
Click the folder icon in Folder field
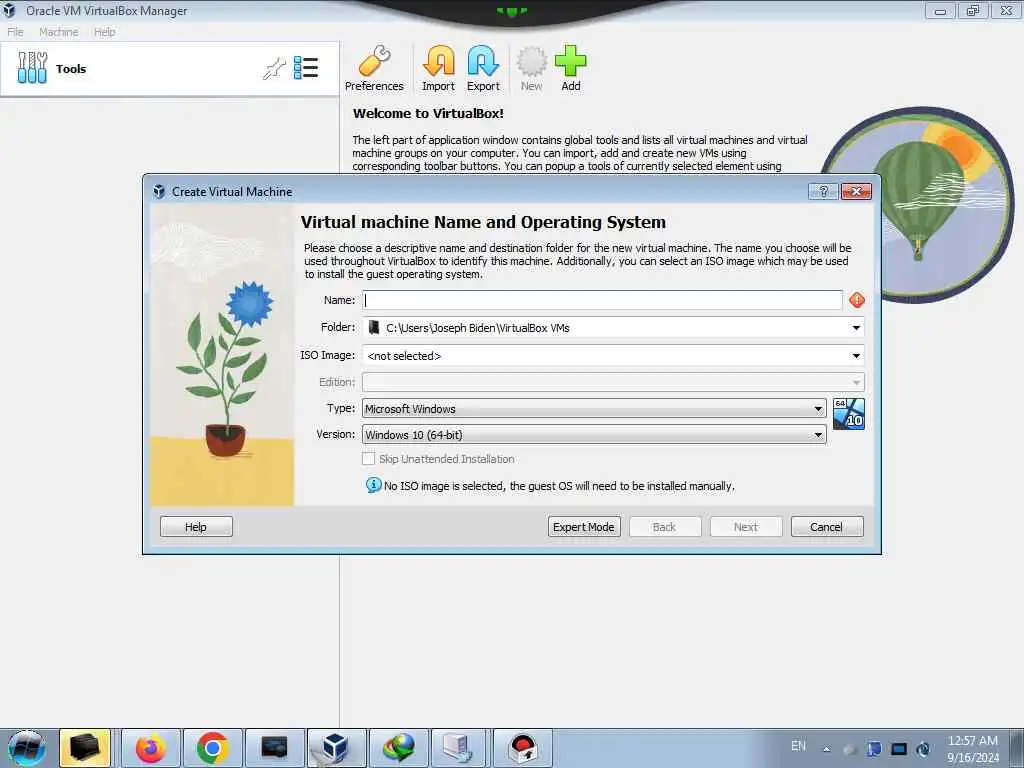coord(374,327)
